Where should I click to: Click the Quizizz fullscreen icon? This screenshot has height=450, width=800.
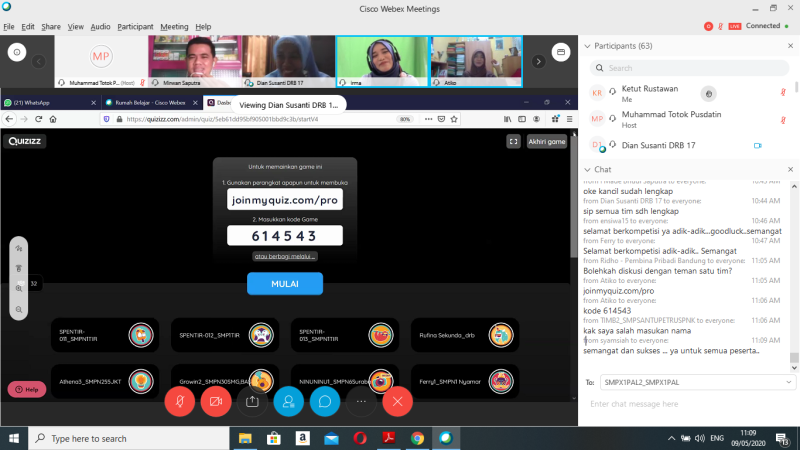[x=513, y=141]
